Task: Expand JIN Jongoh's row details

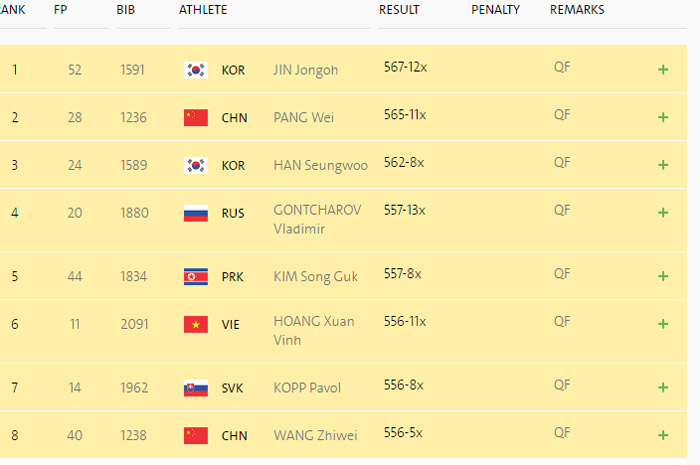Action: point(662,70)
